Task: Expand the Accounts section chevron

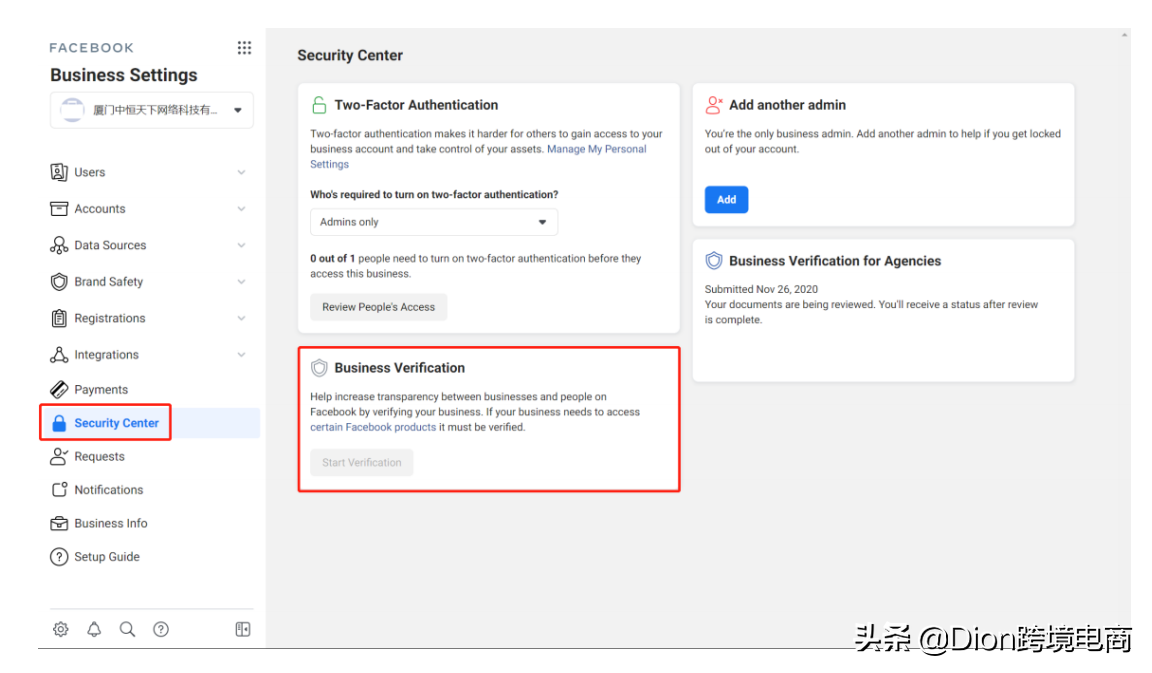Action: tap(241, 209)
